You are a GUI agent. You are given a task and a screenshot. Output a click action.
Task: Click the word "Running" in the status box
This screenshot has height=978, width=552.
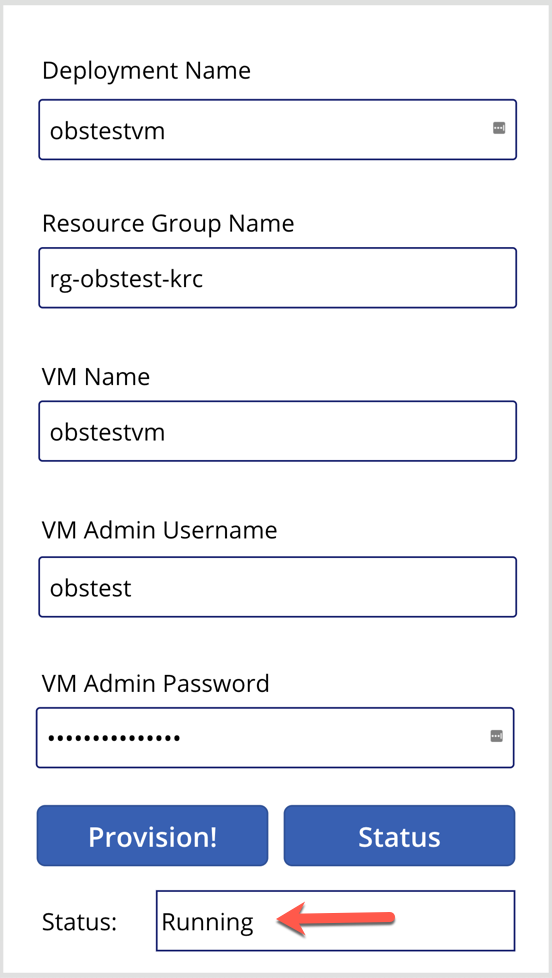tap(208, 922)
